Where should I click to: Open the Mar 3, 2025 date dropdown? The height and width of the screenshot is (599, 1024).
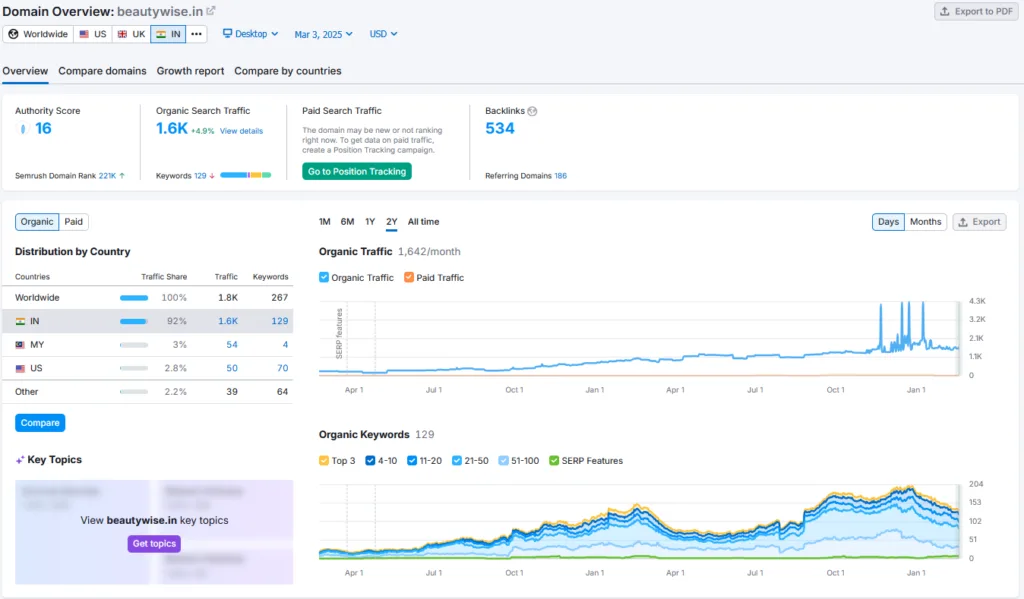tap(323, 34)
